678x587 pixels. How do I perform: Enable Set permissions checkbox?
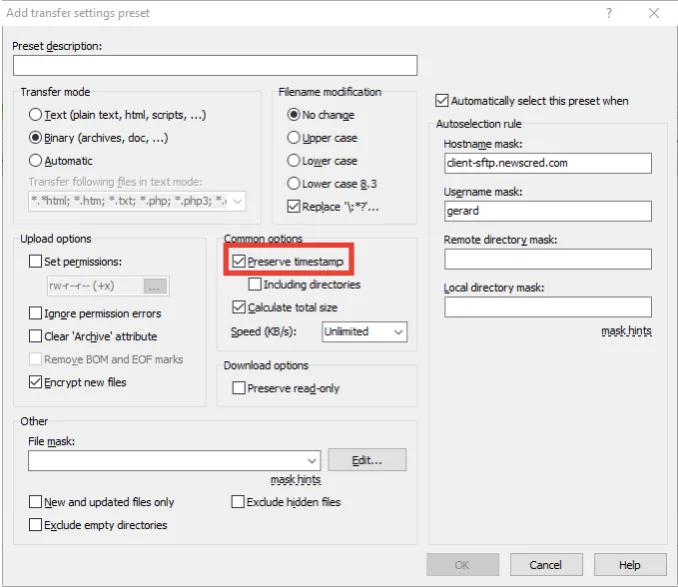35,261
